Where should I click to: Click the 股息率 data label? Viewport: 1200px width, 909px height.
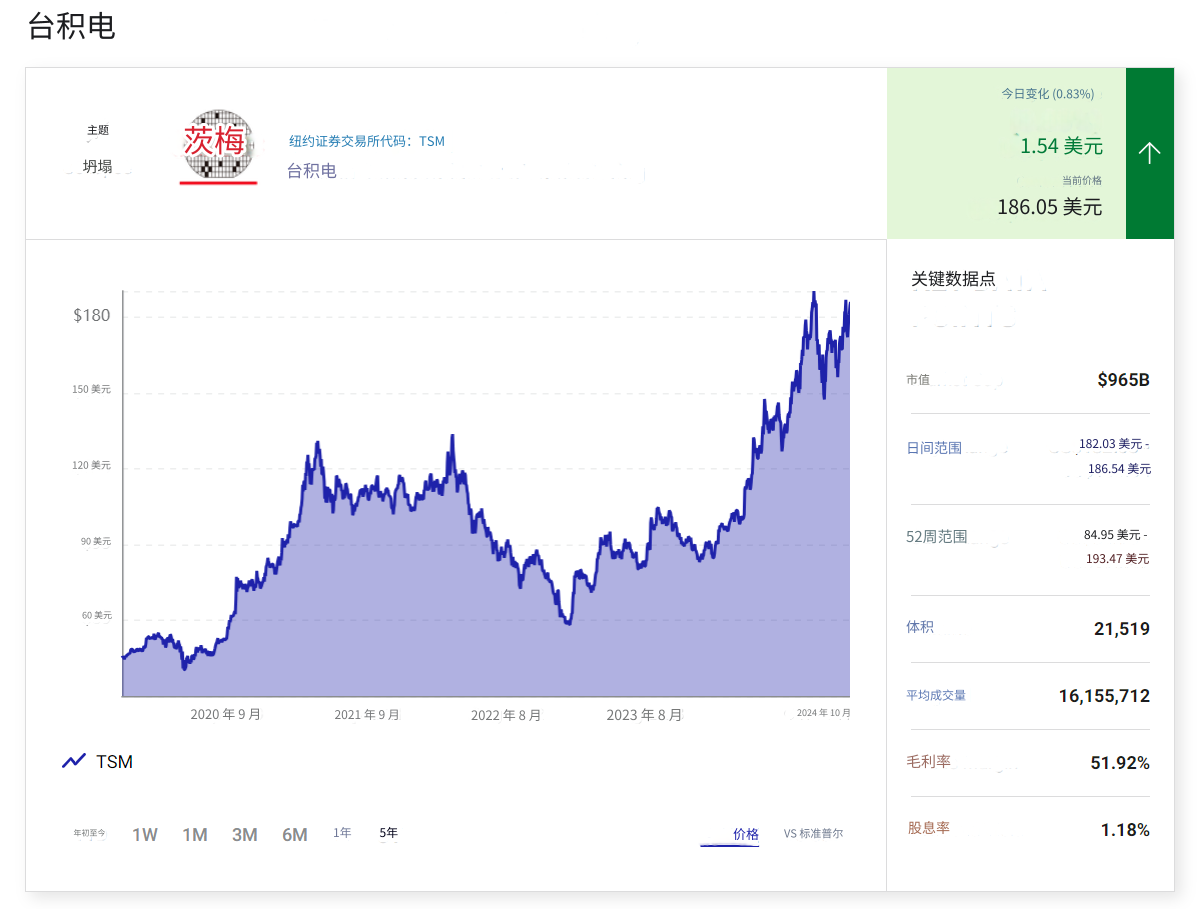(x=929, y=828)
